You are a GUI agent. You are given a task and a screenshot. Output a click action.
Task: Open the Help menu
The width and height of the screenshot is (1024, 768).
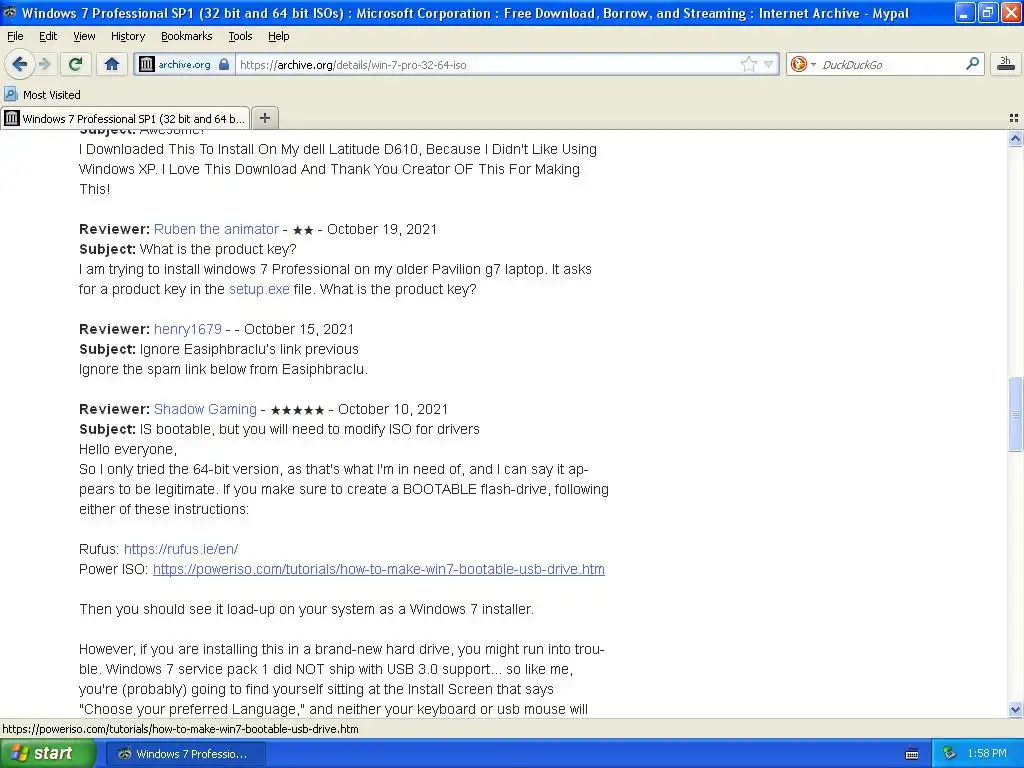(x=279, y=36)
